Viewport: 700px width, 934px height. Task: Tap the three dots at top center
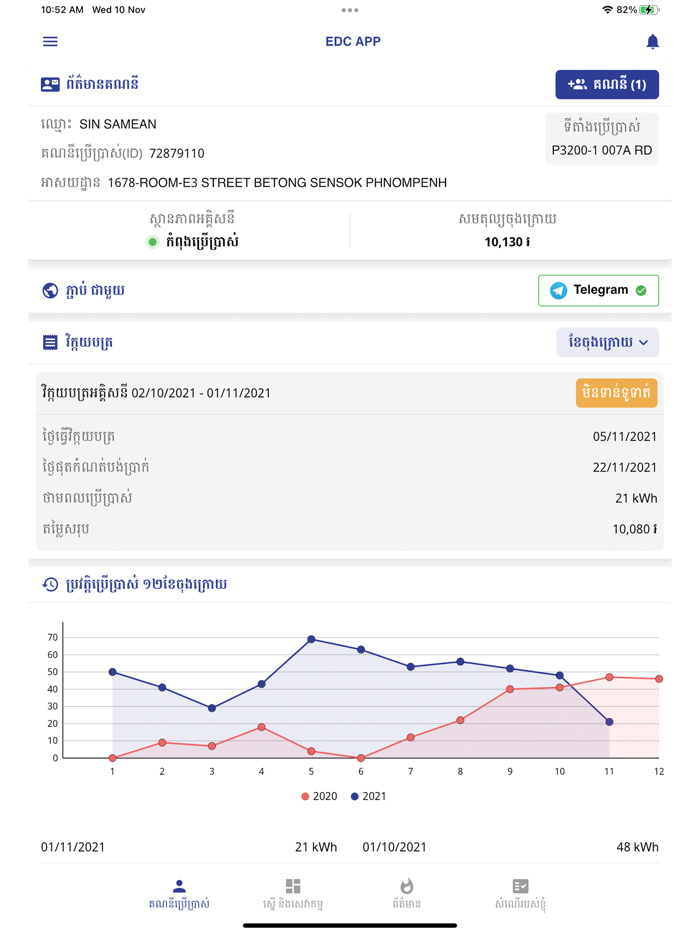[349, 10]
